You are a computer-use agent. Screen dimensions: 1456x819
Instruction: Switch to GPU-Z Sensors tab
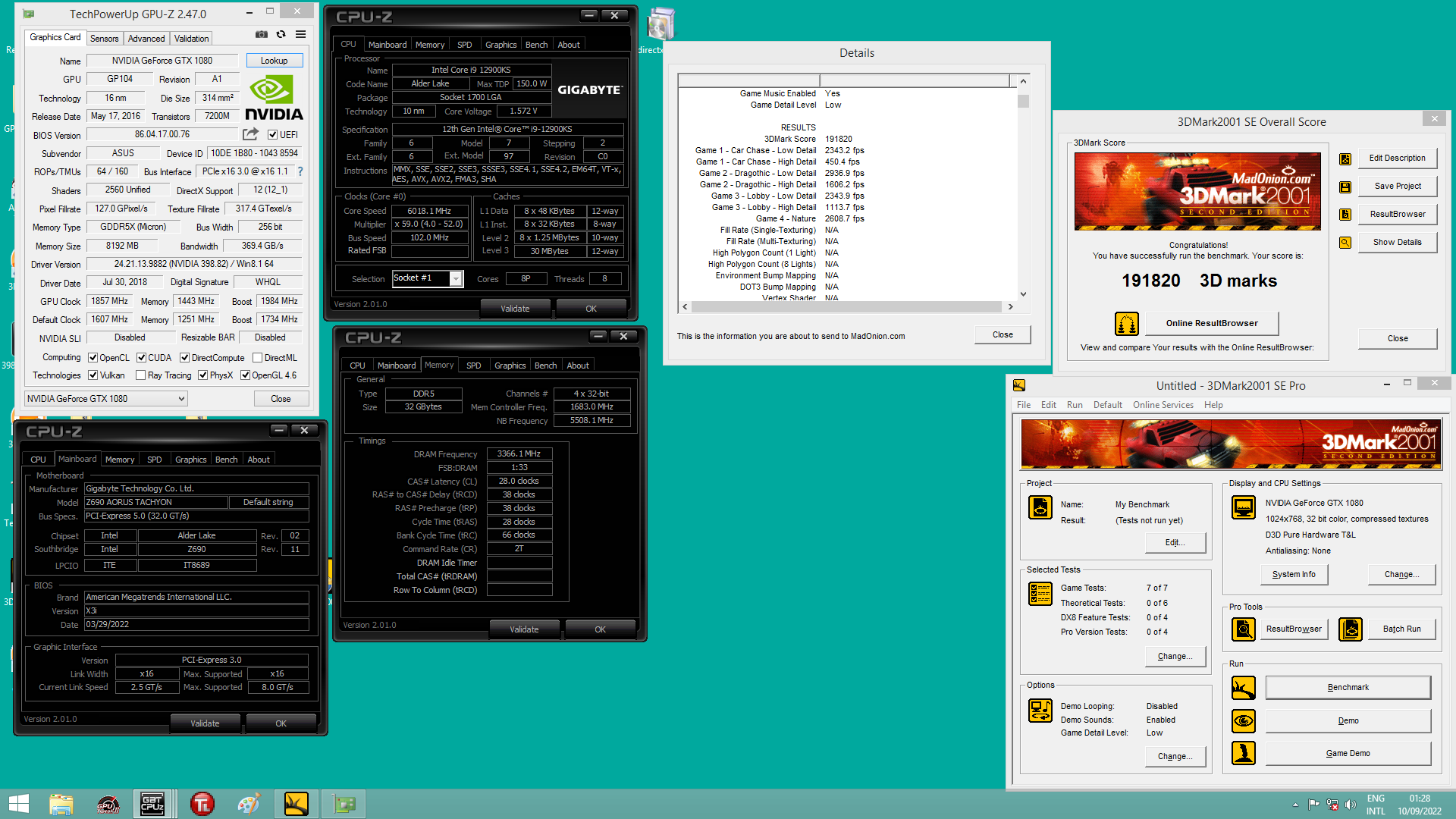[104, 39]
